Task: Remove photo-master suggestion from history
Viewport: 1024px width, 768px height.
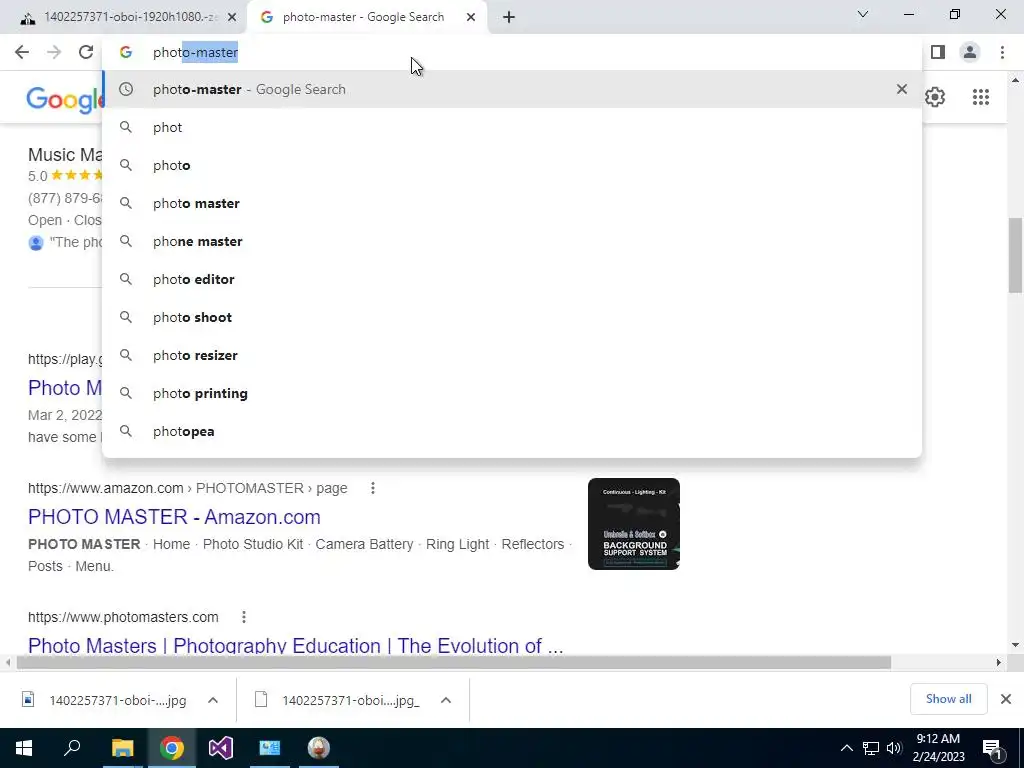Action: coord(901,89)
